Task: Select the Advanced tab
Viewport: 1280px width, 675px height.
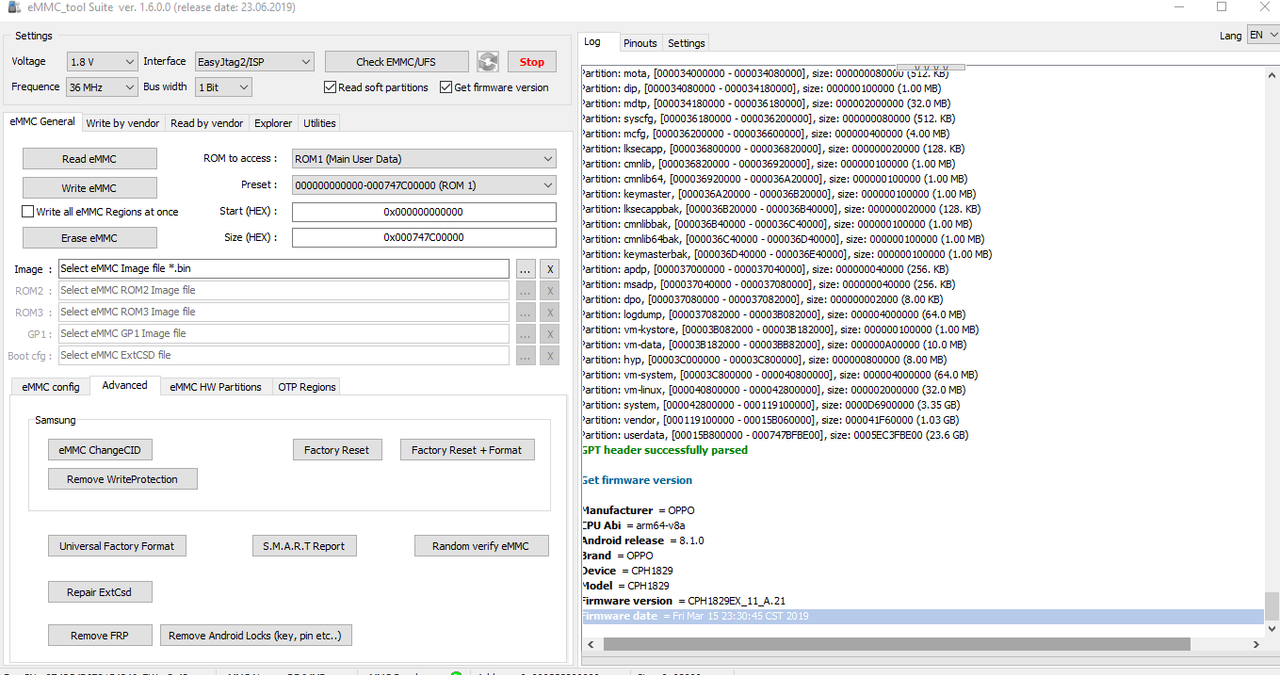Action: [125, 385]
